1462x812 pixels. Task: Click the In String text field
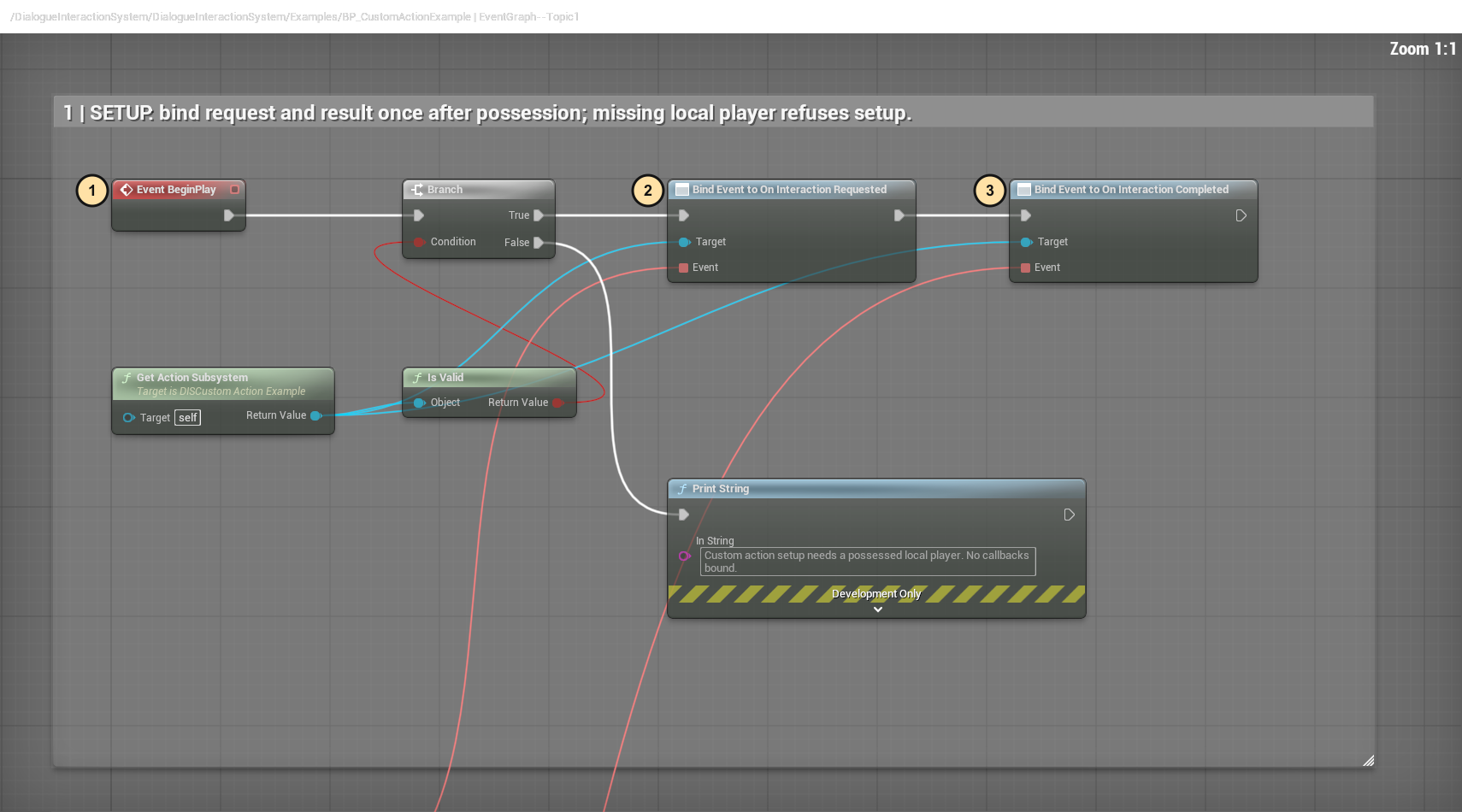[868, 562]
